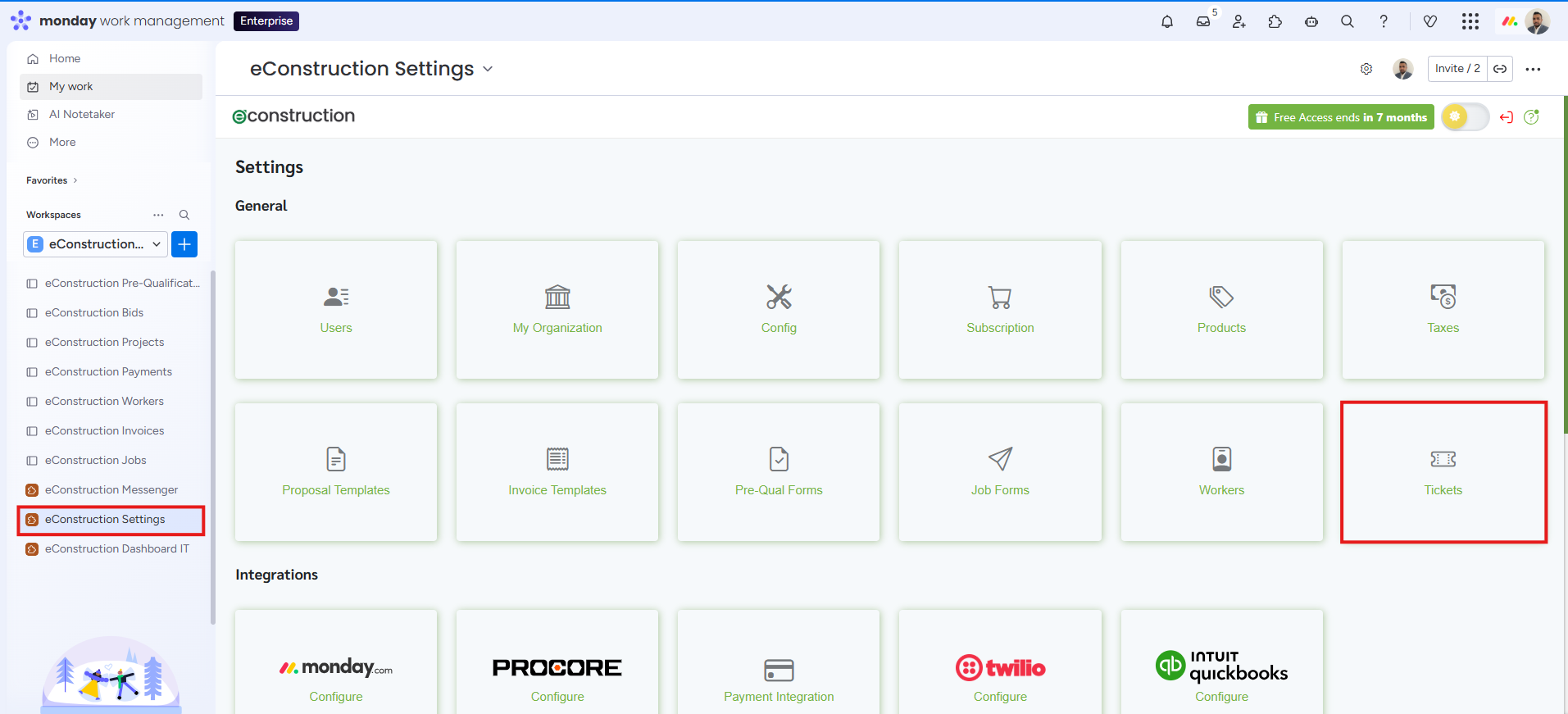
Task: Open the notifications bell icon
Action: [1167, 21]
